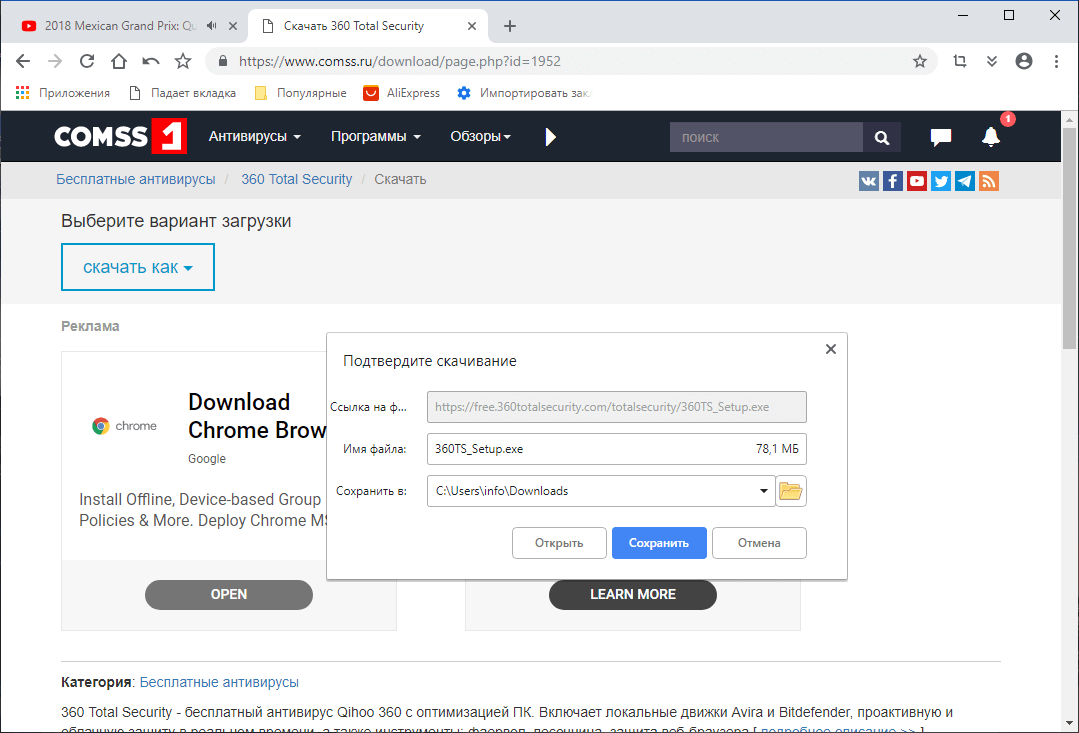Screen dimensions: 1079x733
Task: Expand the скачать как dropdown
Action: click(138, 267)
